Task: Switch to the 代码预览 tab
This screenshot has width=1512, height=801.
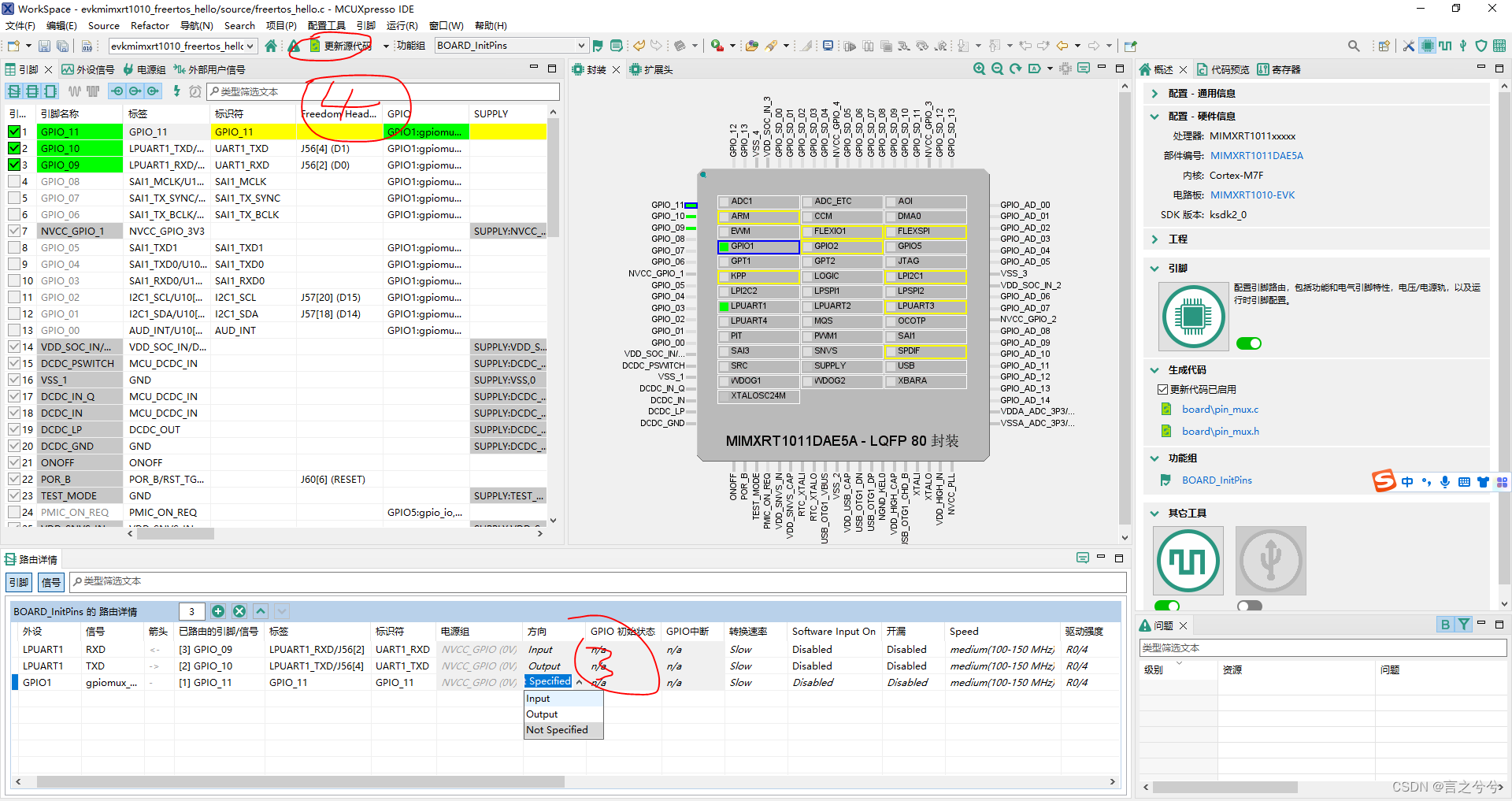Action: 1223,69
